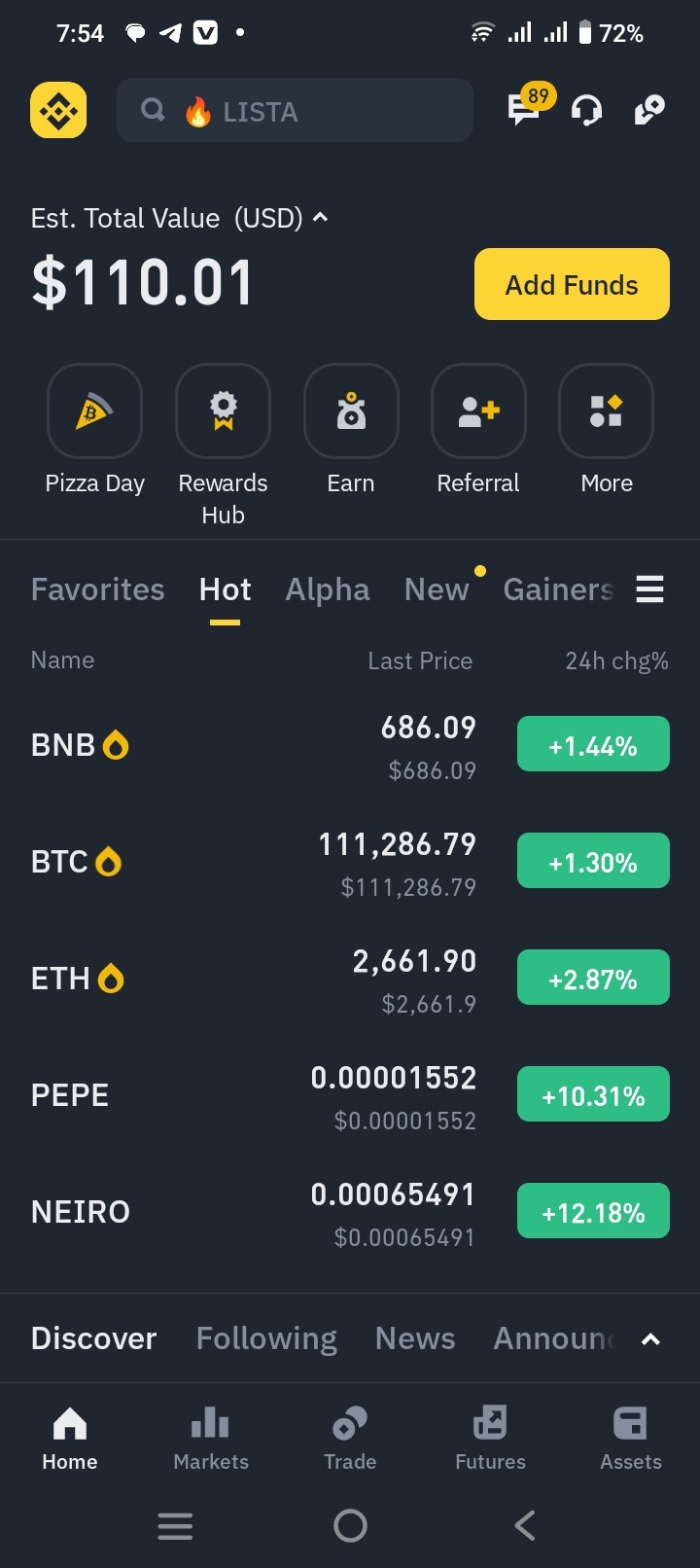Switch to the Alpha tab

point(328,589)
